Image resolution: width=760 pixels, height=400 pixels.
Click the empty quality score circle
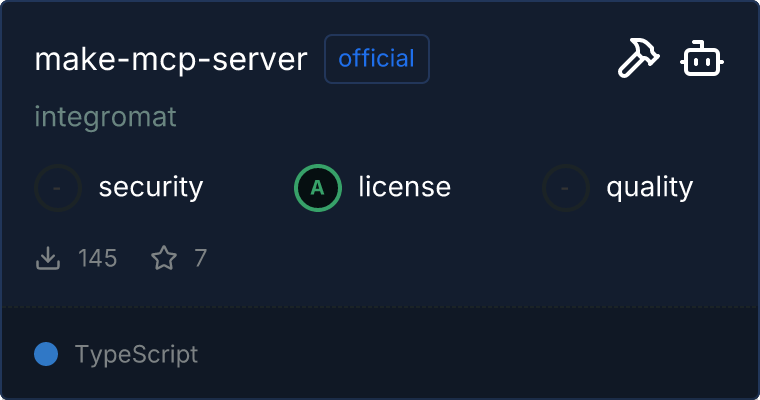[566, 187]
